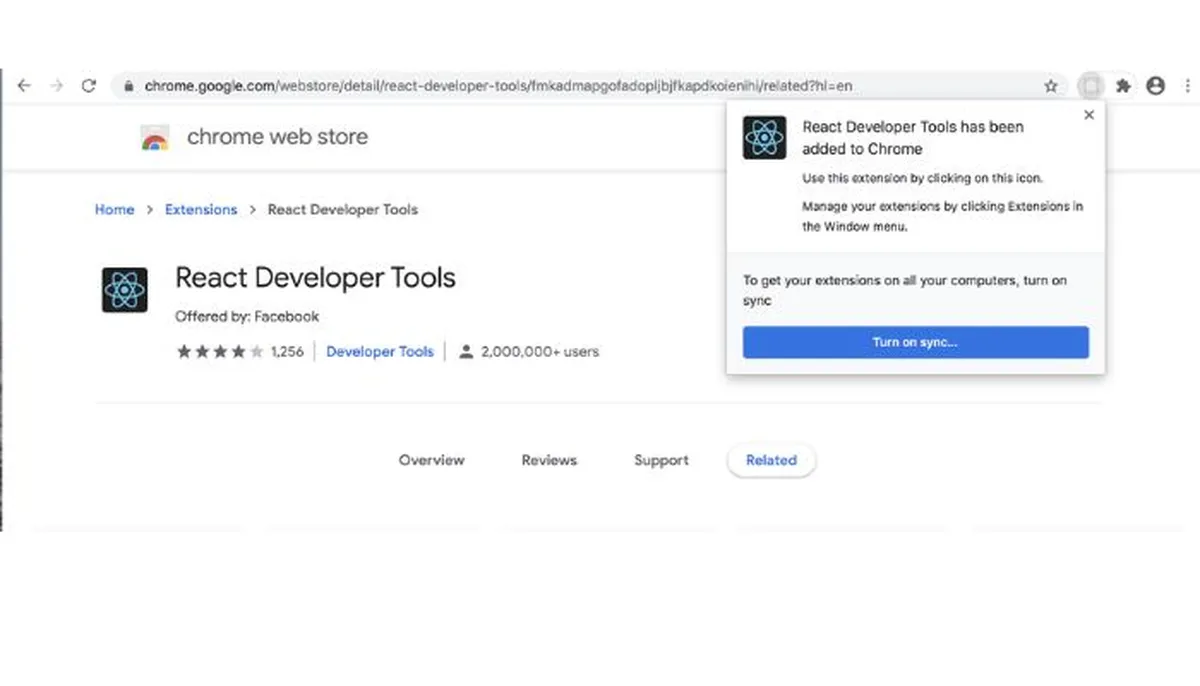Click the 'Offered by: Facebook' text

coord(247,317)
